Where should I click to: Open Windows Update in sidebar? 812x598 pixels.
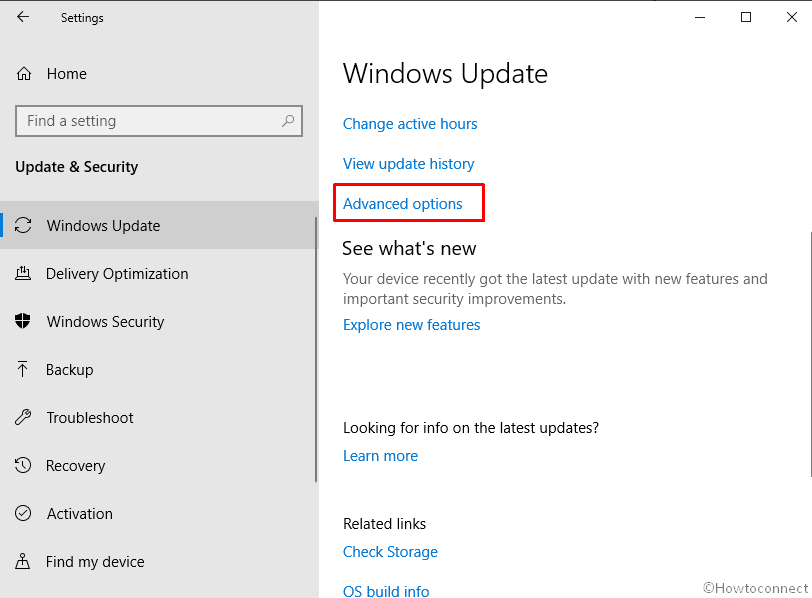(x=159, y=225)
